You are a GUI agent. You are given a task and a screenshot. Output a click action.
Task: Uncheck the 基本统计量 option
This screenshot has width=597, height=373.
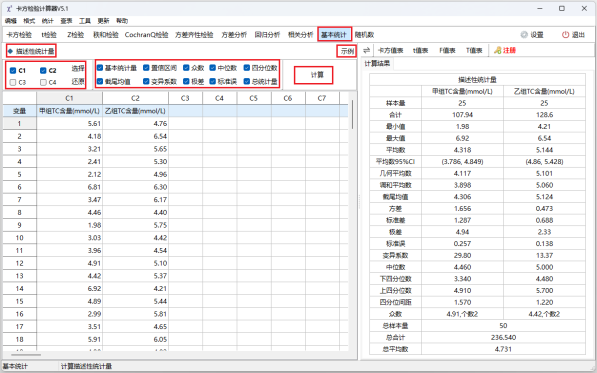pos(100,68)
